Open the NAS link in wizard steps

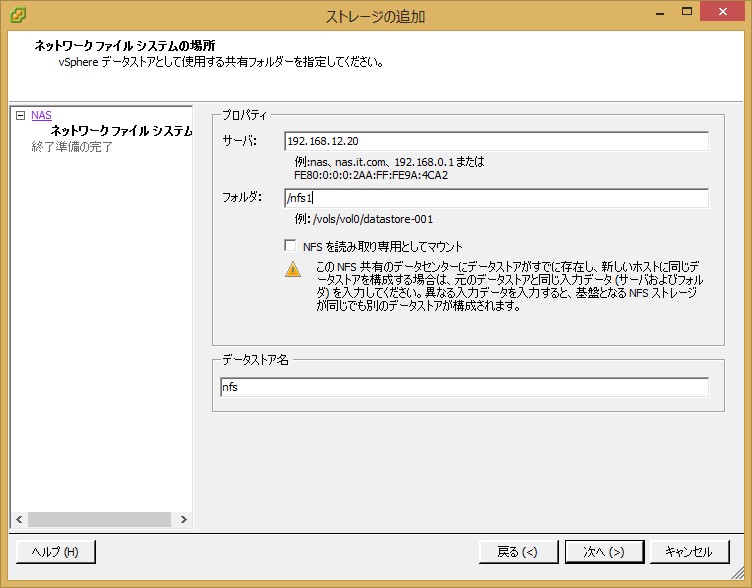click(41, 115)
